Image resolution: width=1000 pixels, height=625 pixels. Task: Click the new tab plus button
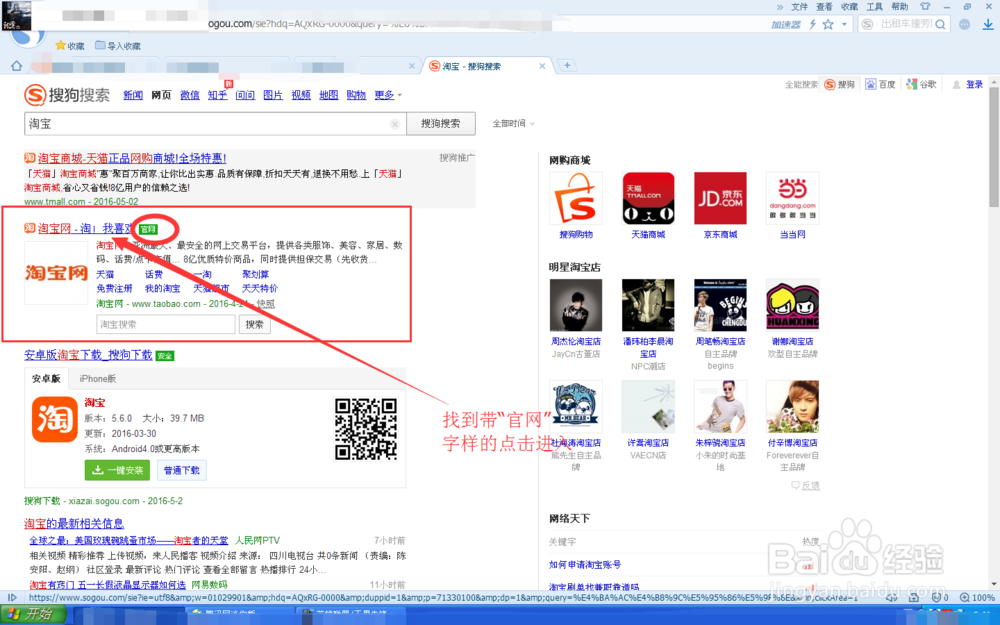click(567, 65)
